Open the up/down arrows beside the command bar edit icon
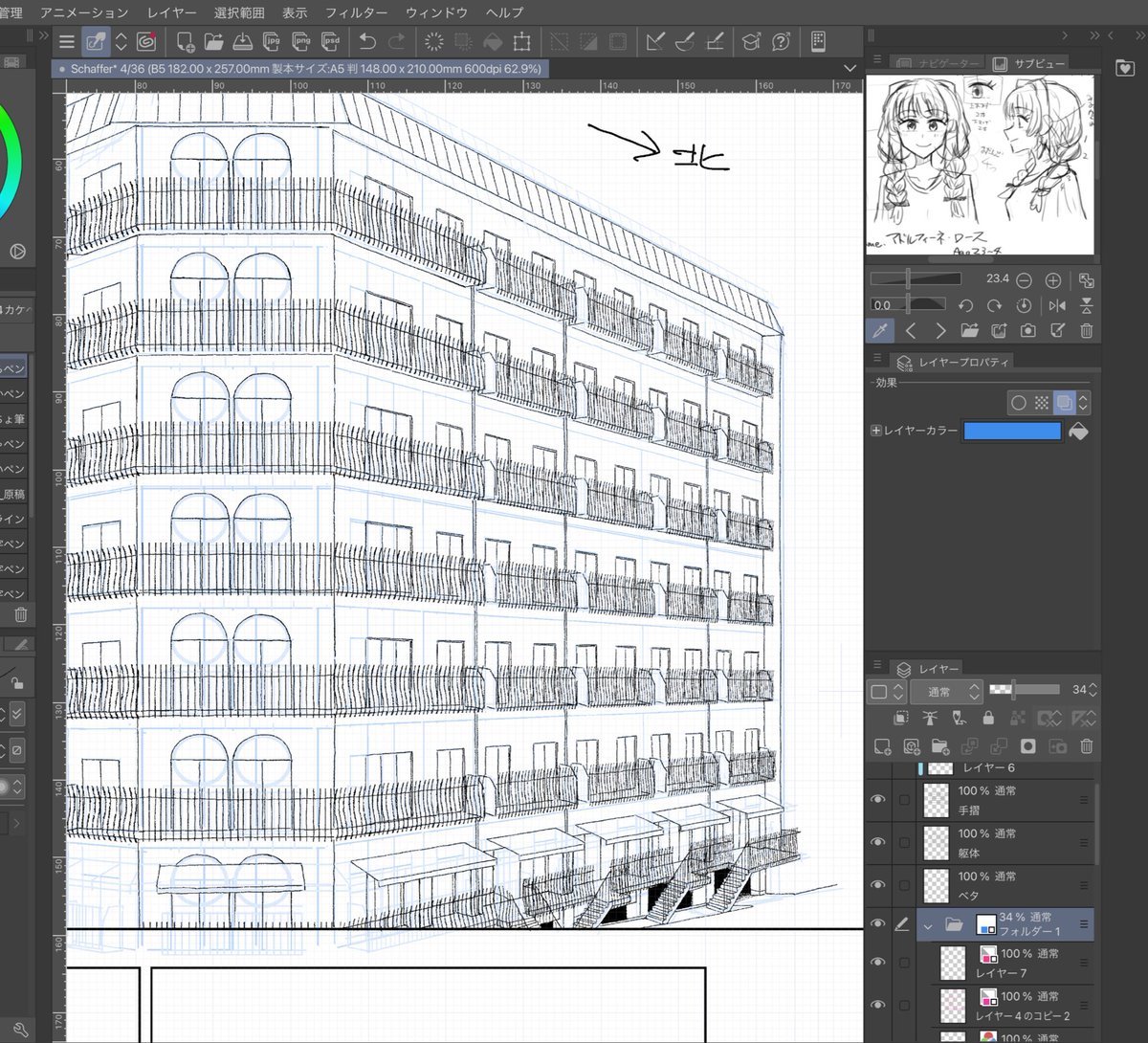This screenshot has height=1043, width=1148. [x=121, y=41]
